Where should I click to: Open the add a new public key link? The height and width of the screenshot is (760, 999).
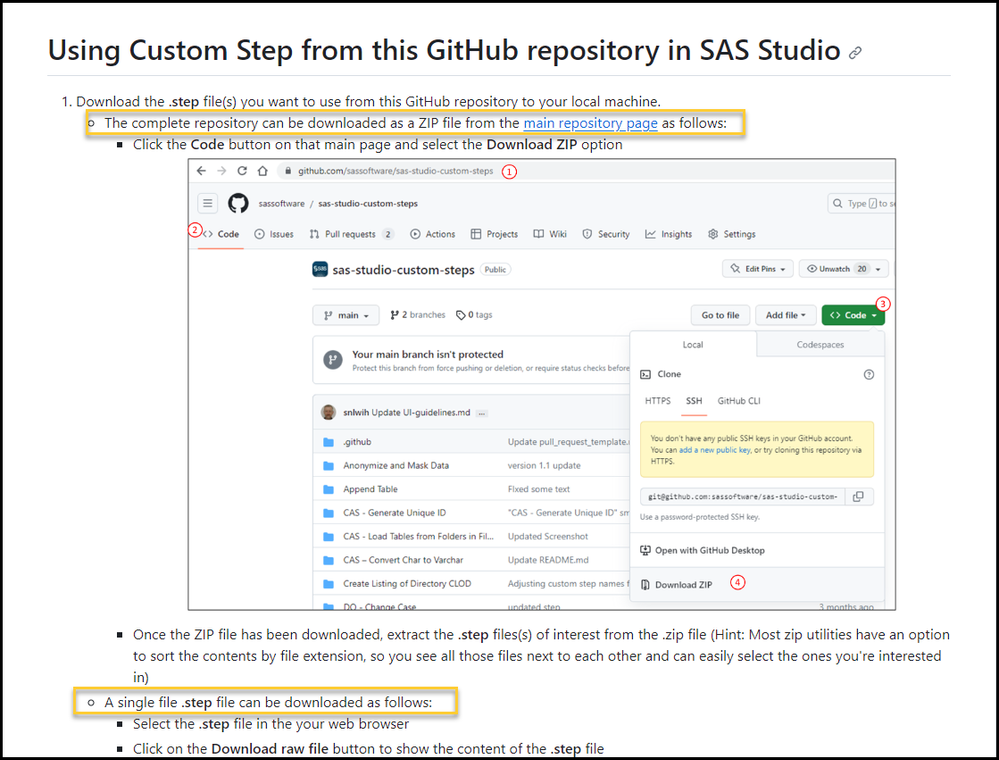pos(715,450)
